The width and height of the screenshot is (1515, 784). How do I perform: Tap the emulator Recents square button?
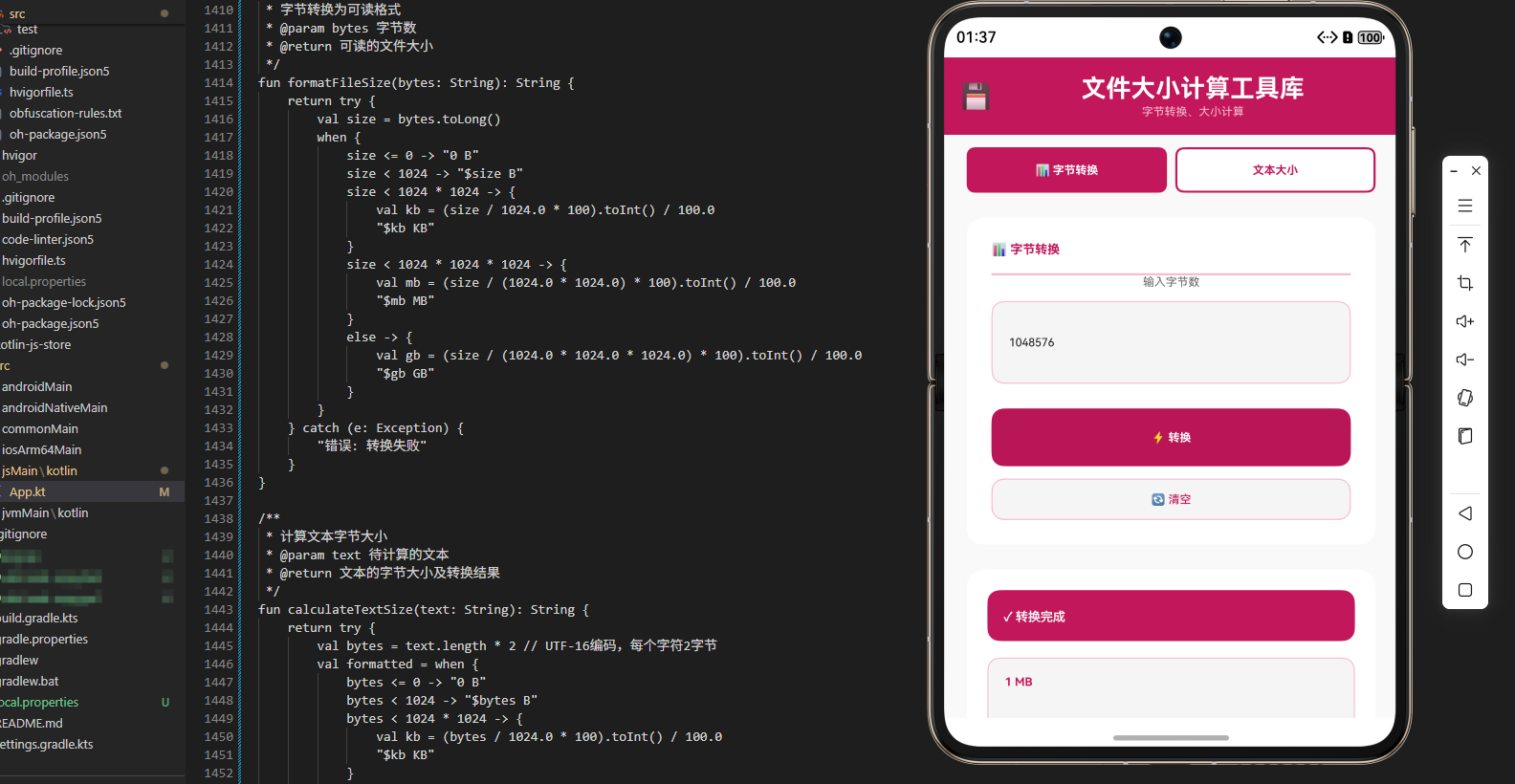tap(1464, 590)
